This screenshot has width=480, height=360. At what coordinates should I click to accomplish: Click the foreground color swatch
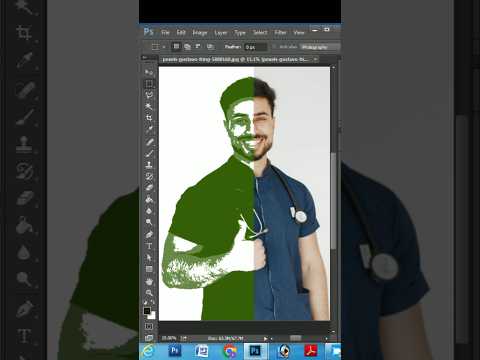[147, 311]
